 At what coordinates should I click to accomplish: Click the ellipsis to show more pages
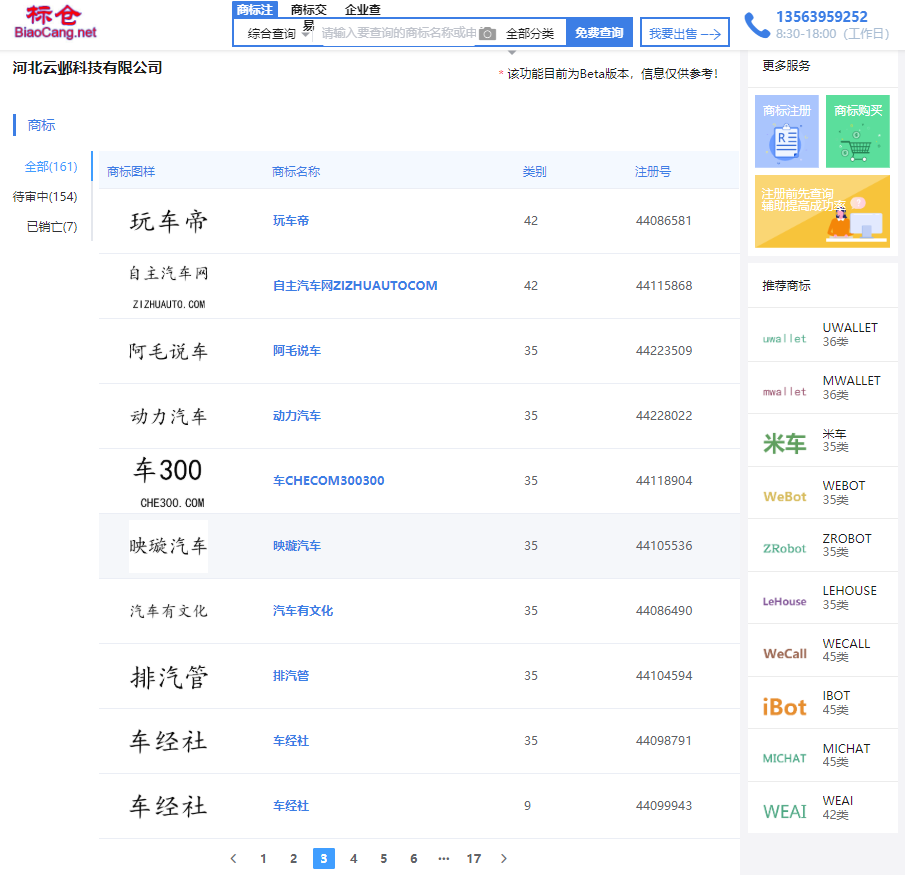(443, 858)
